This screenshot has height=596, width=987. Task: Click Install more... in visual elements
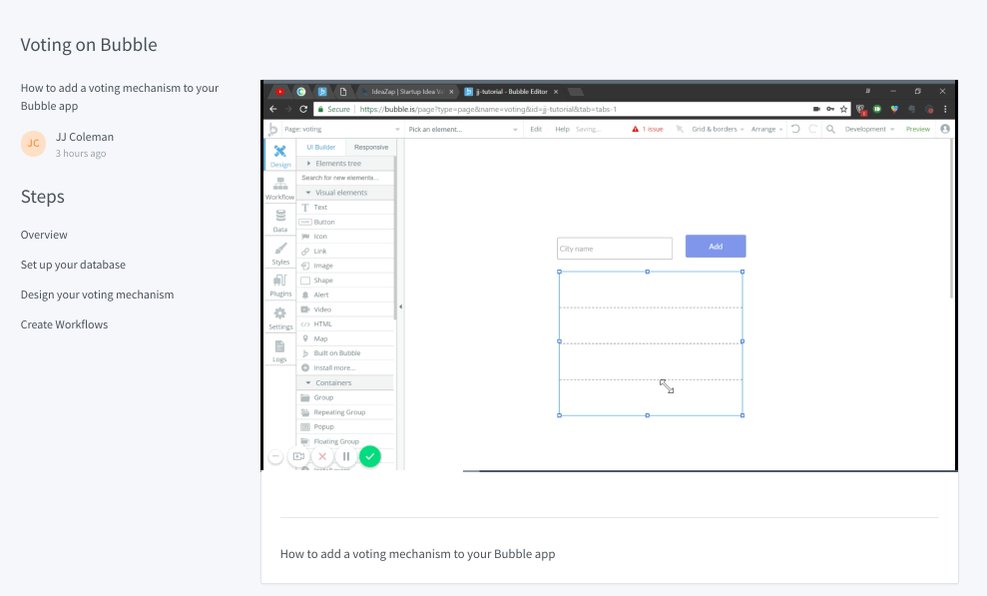point(346,368)
